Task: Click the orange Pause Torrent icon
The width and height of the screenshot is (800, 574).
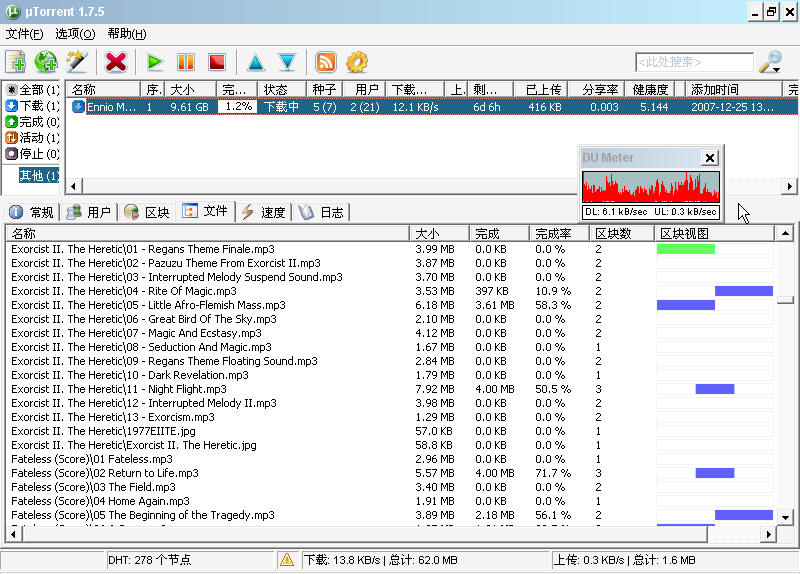Action: (185, 62)
